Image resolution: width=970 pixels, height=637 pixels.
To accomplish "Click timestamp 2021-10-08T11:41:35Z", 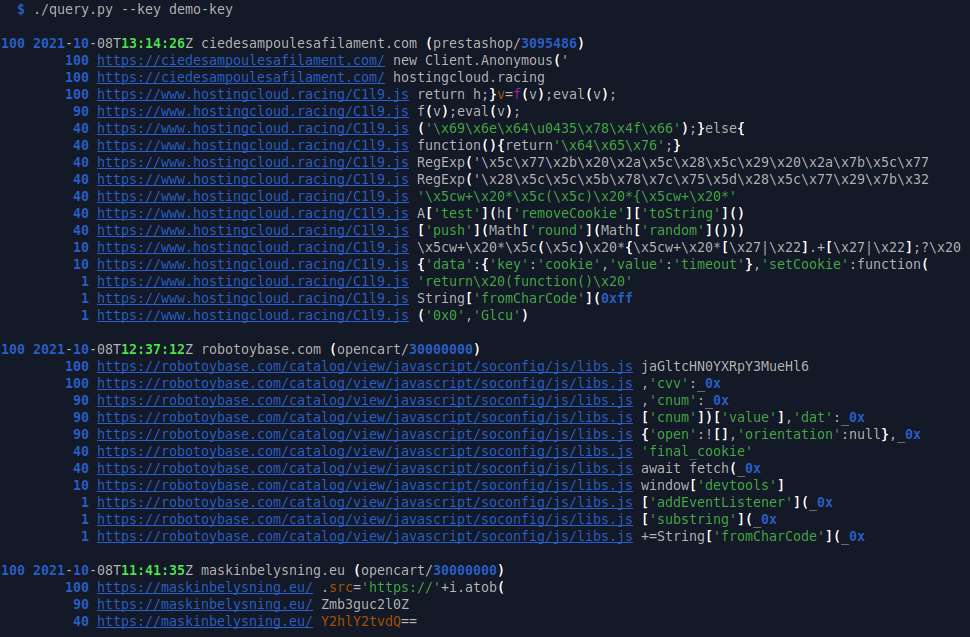I will click(x=113, y=570).
